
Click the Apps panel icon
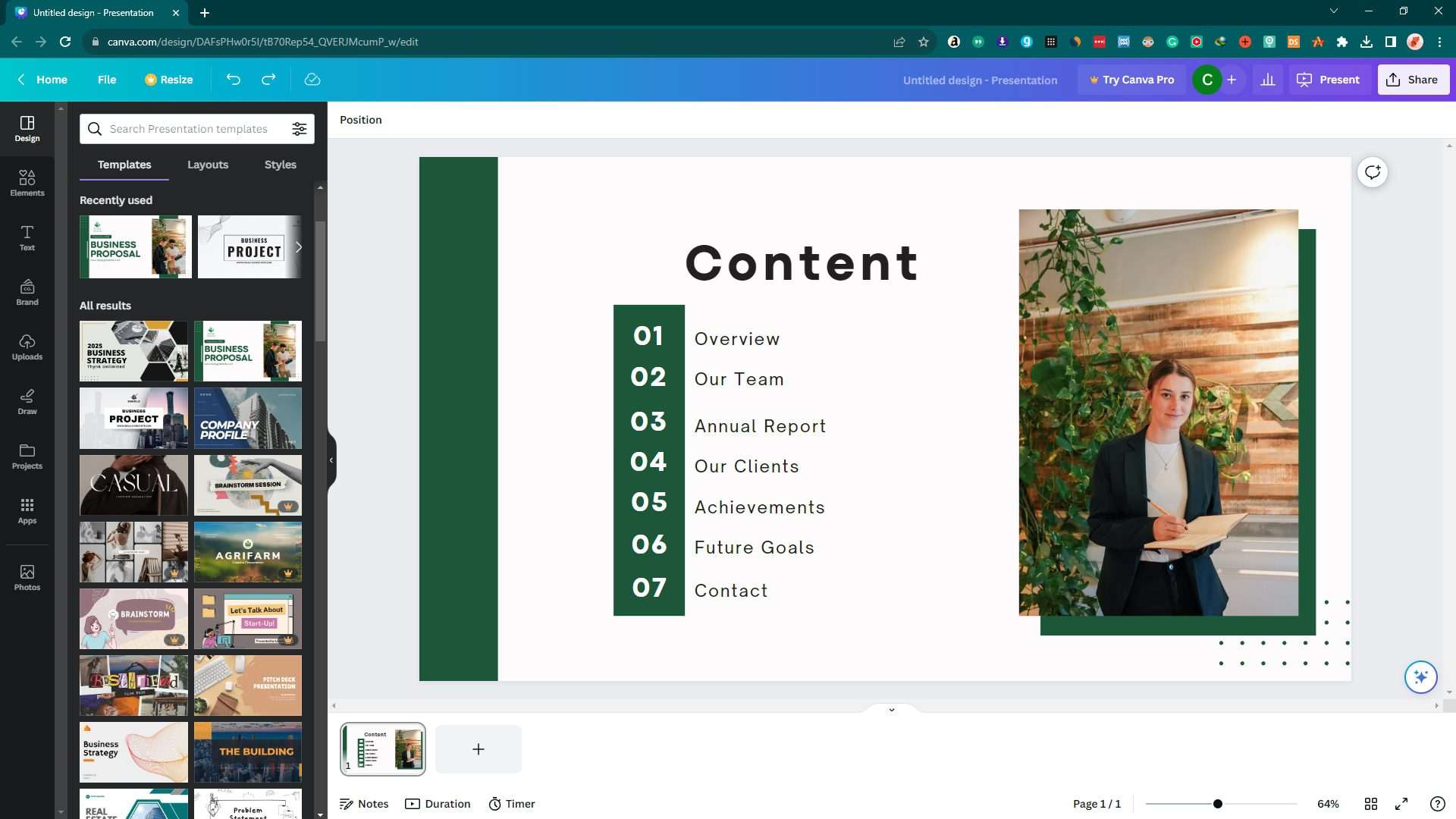[26, 511]
